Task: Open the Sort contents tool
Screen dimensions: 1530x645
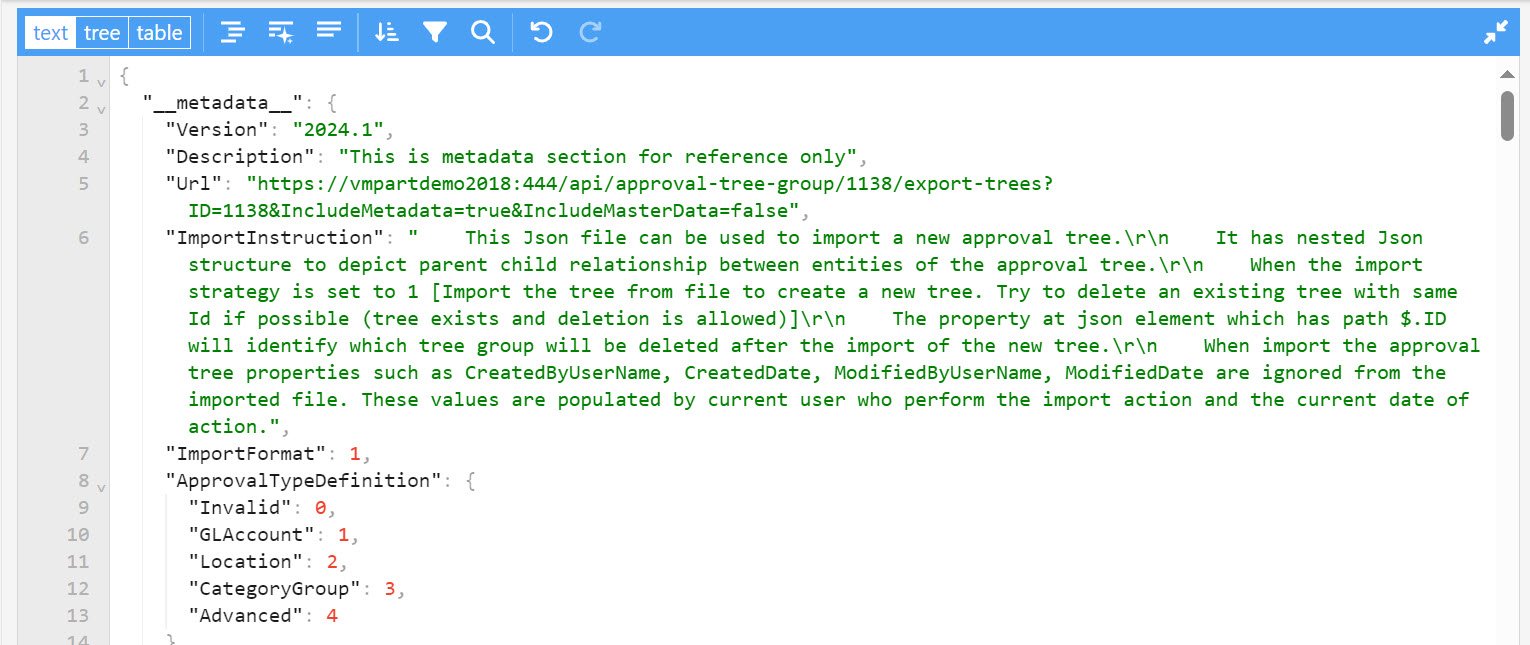Action: point(386,31)
